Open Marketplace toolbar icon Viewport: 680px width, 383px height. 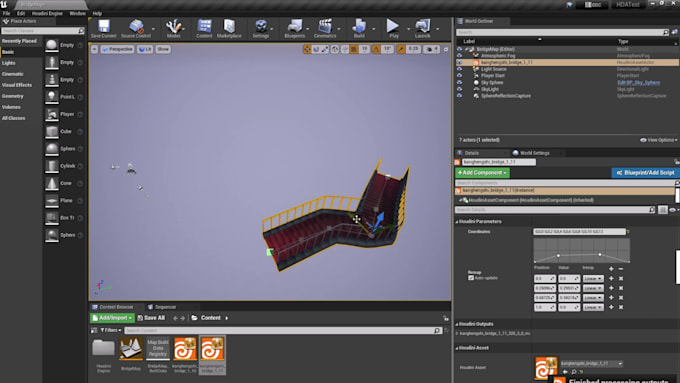[229, 28]
